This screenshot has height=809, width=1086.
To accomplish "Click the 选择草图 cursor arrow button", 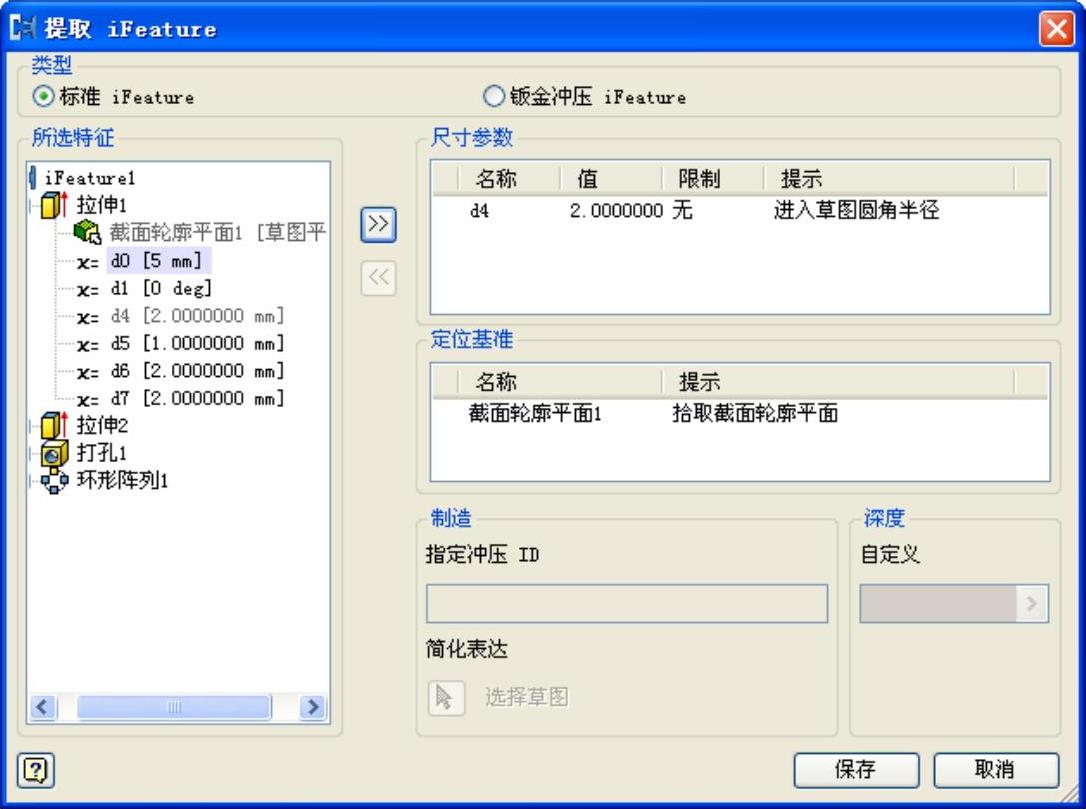I will pyautogui.click(x=446, y=697).
